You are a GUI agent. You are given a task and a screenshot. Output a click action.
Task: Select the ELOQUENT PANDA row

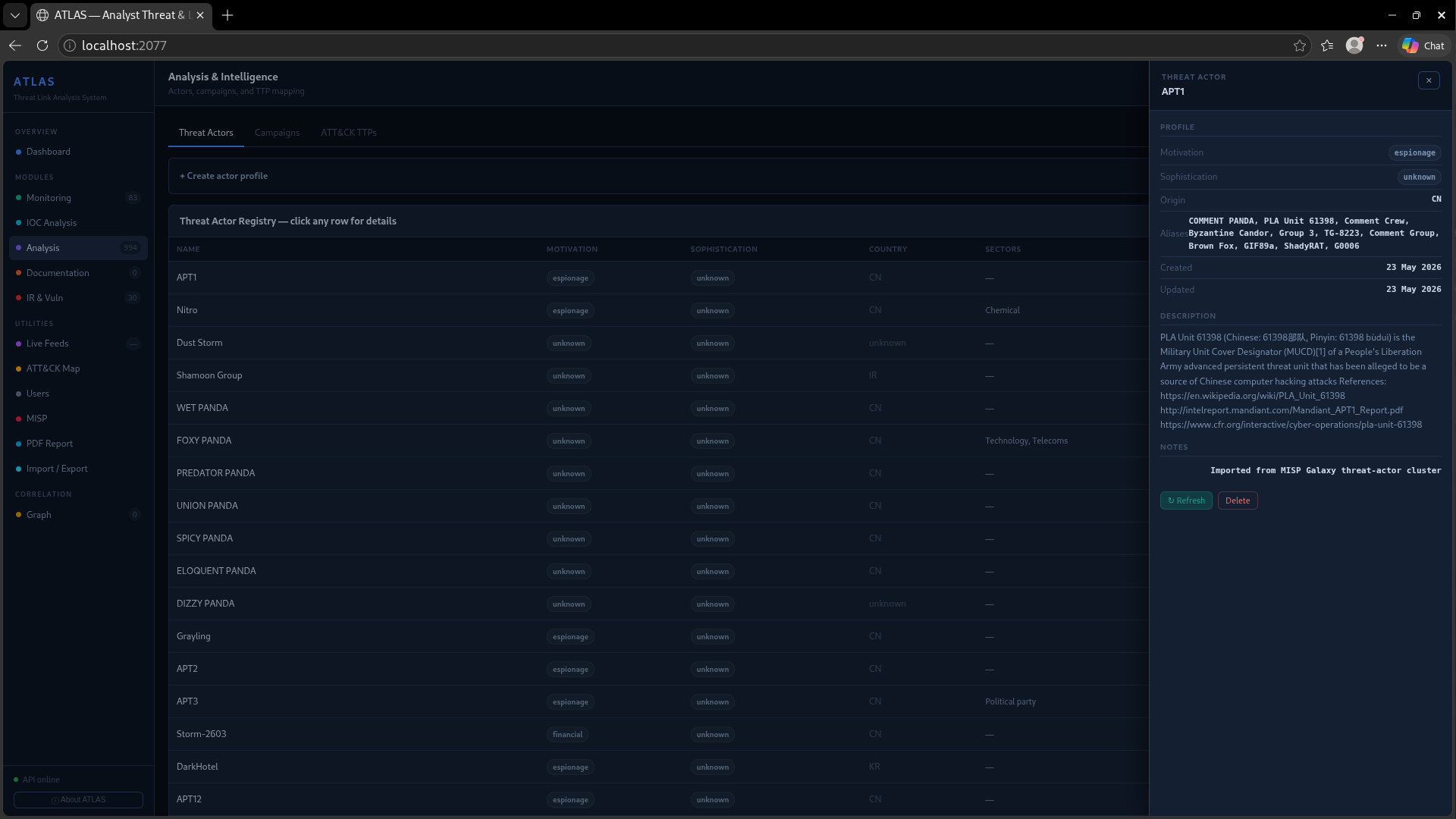point(658,571)
